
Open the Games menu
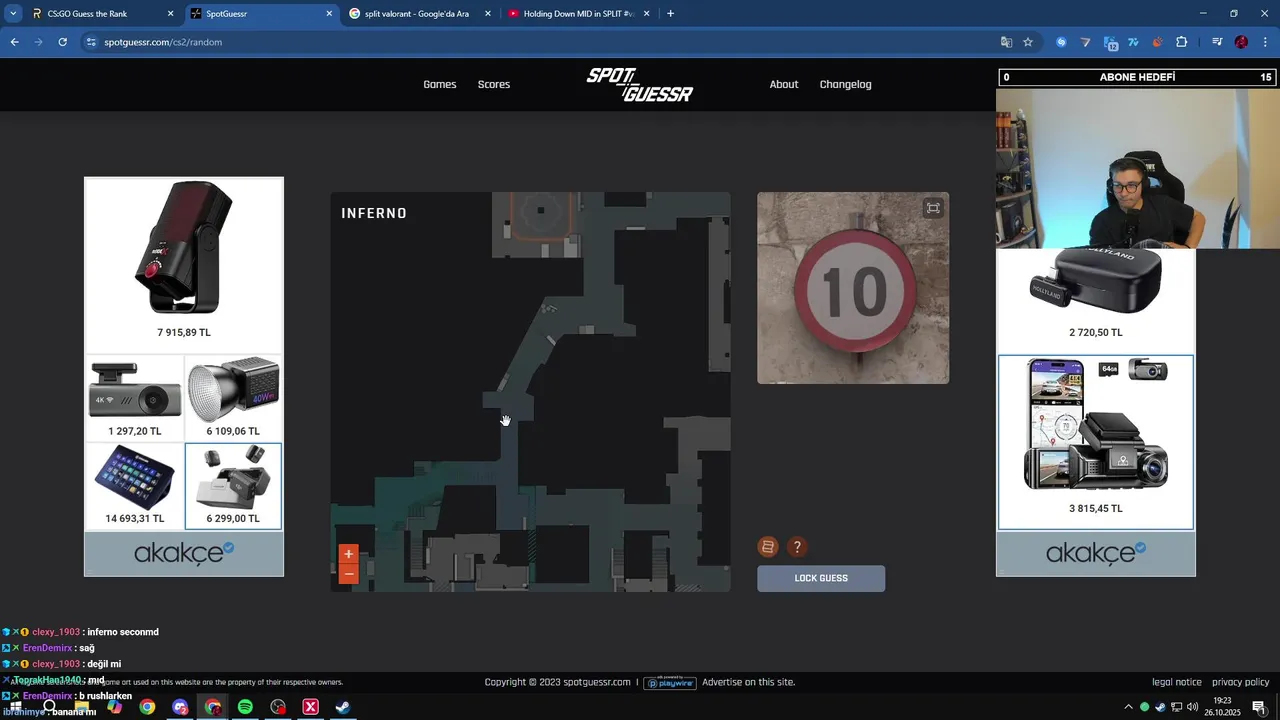tap(440, 84)
